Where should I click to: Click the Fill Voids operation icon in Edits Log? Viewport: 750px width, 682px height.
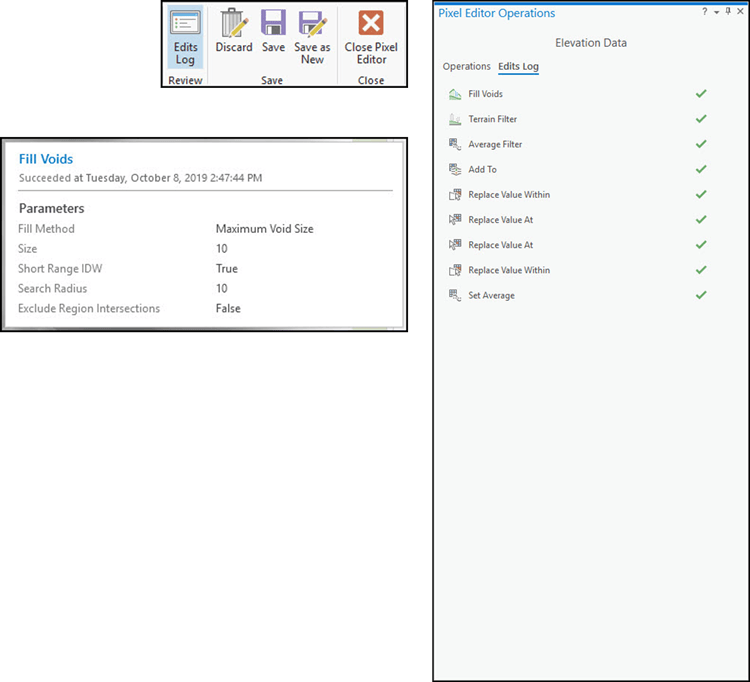(x=455, y=94)
